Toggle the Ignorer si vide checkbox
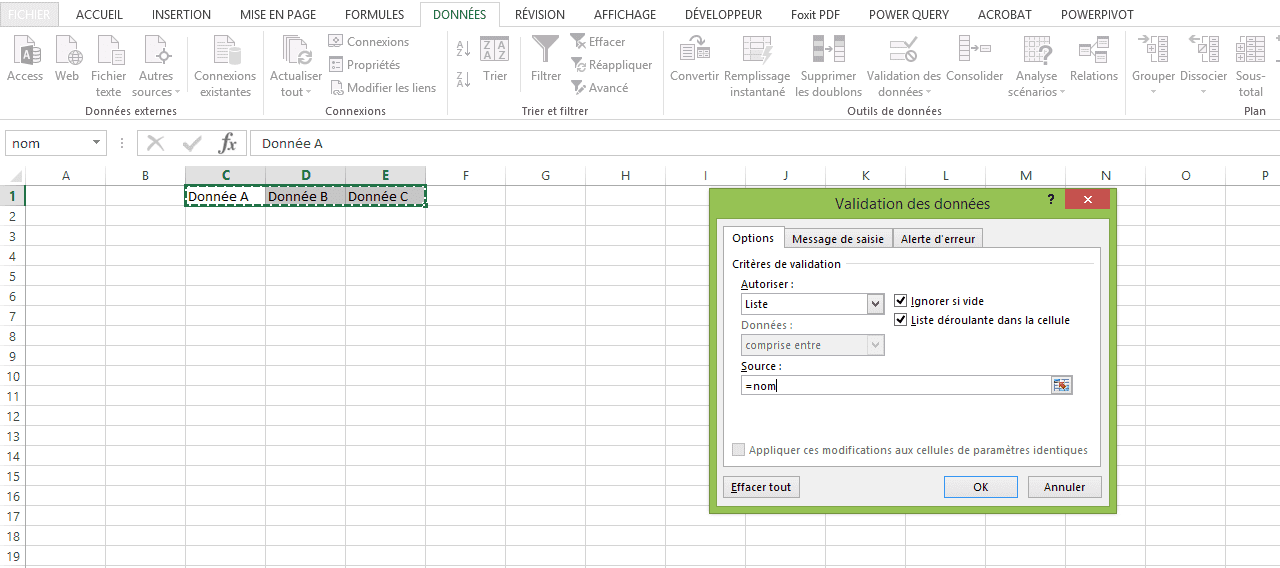This screenshot has height=568, width=1280. 901,301
